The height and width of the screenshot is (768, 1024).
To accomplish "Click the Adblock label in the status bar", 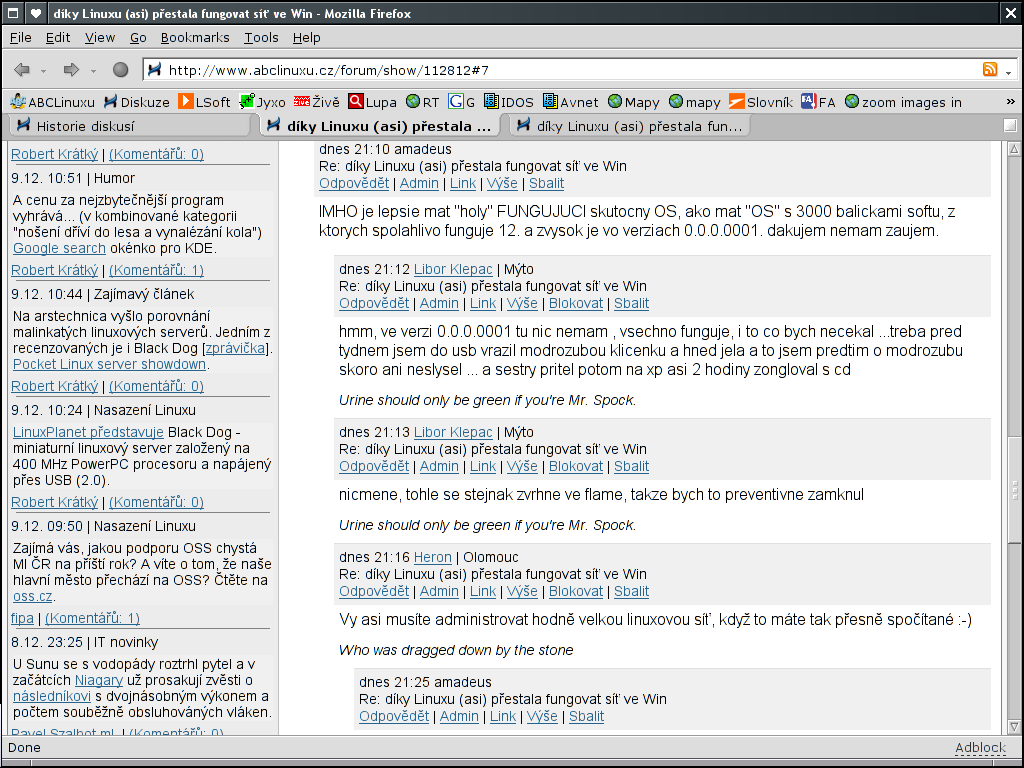I will [x=979, y=747].
